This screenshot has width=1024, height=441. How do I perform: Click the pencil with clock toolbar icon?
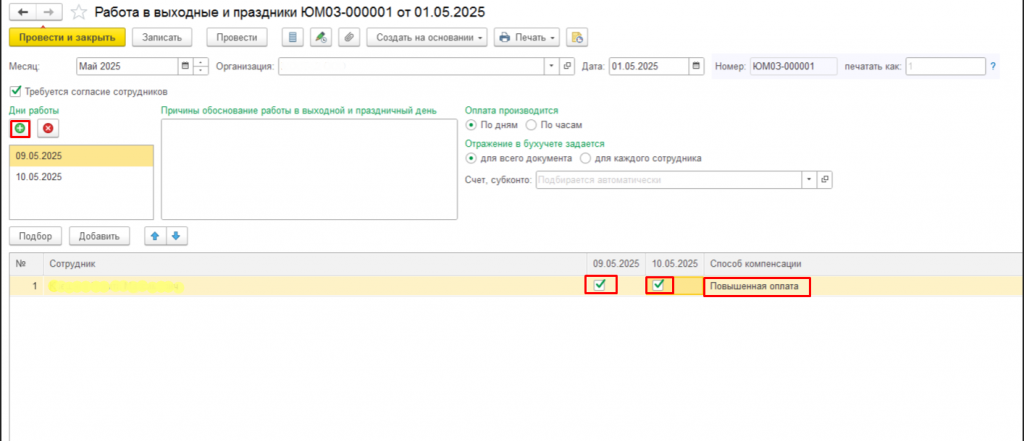coord(321,37)
